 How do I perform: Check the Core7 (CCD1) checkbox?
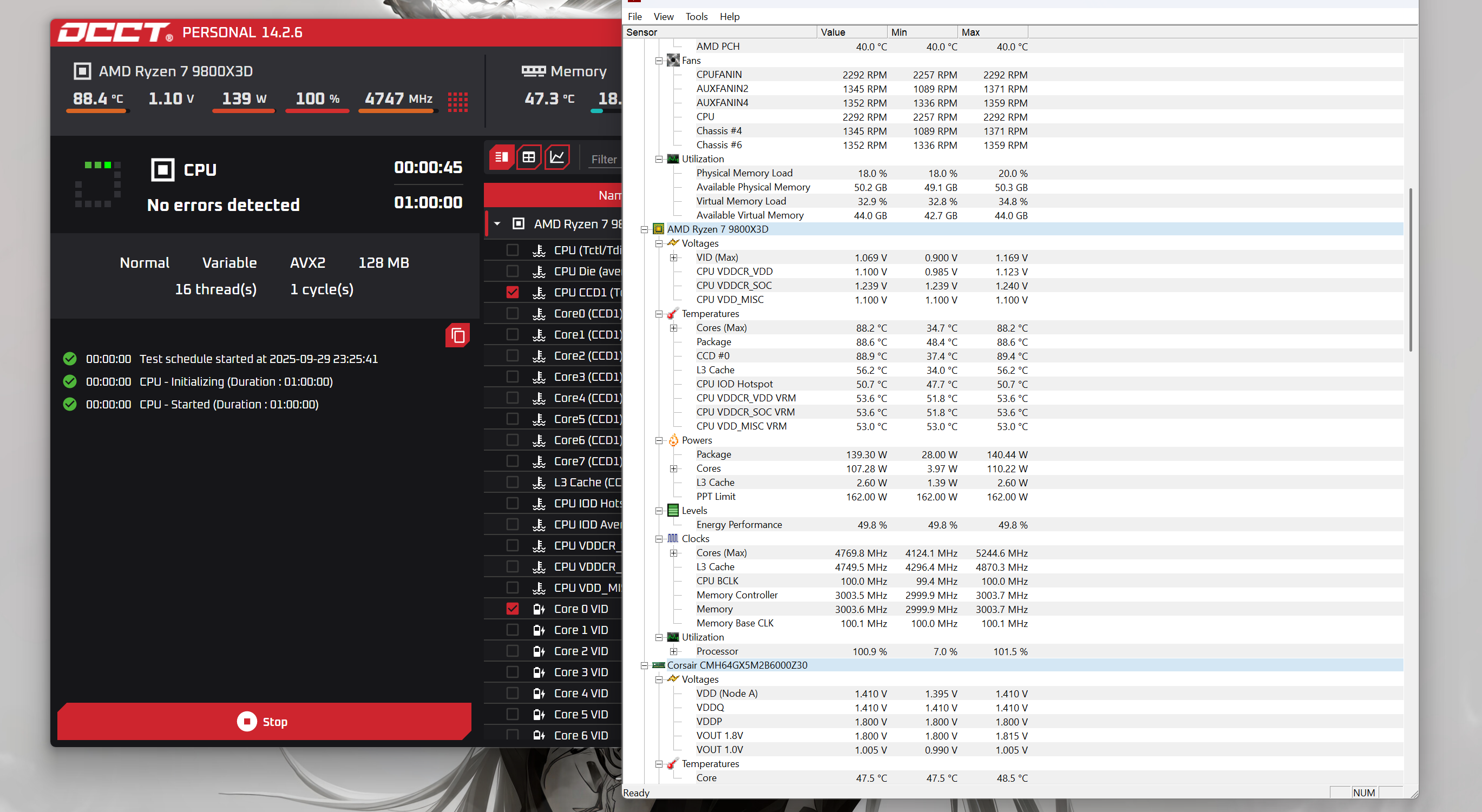[512, 461]
